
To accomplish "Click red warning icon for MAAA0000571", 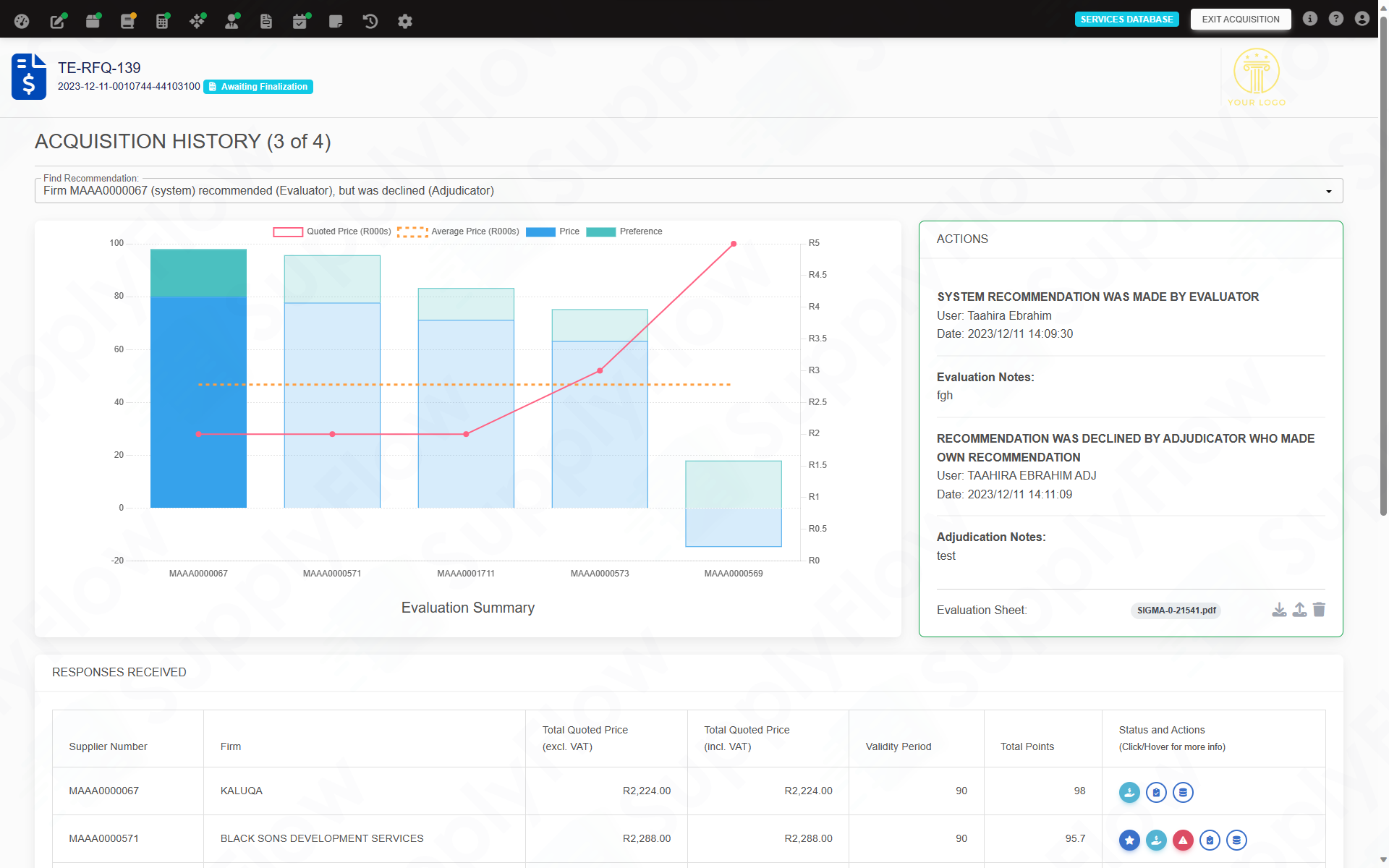I will click(x=1183, y=840).
